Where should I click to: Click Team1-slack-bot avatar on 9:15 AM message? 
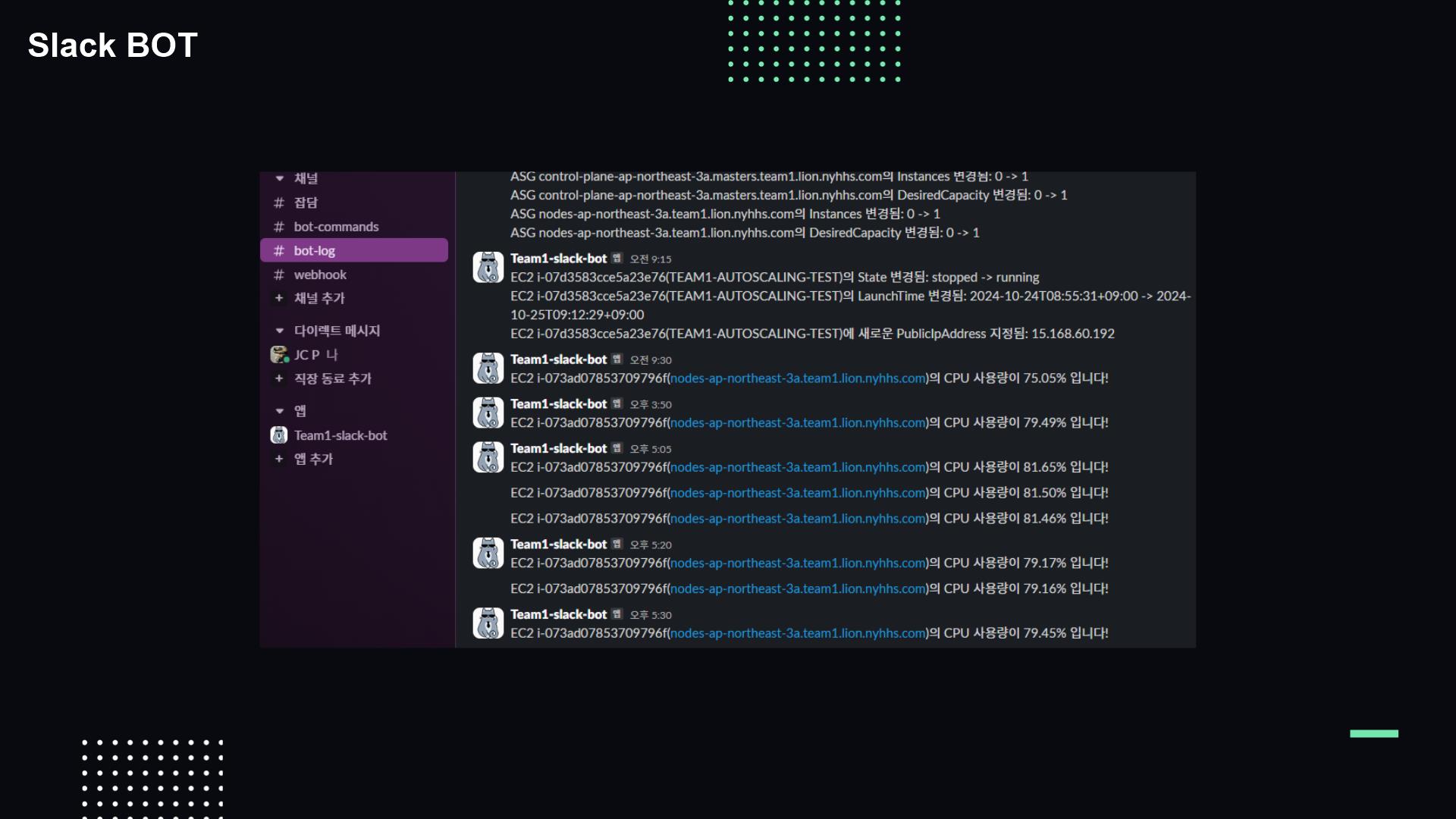click(x=488, y=268)
